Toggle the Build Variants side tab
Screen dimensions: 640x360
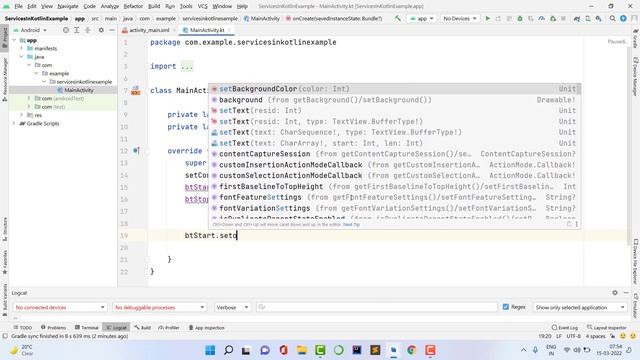point(4,300)
